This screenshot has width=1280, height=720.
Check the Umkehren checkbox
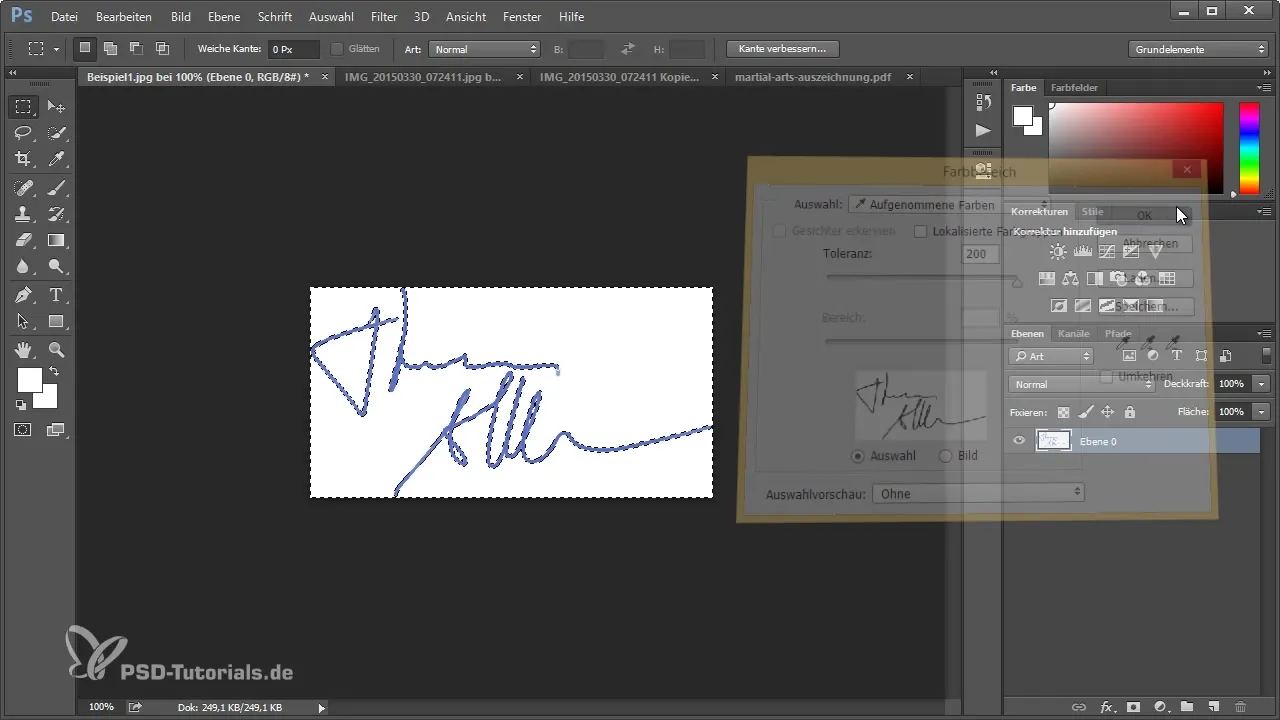click(x=1107, y=376)
